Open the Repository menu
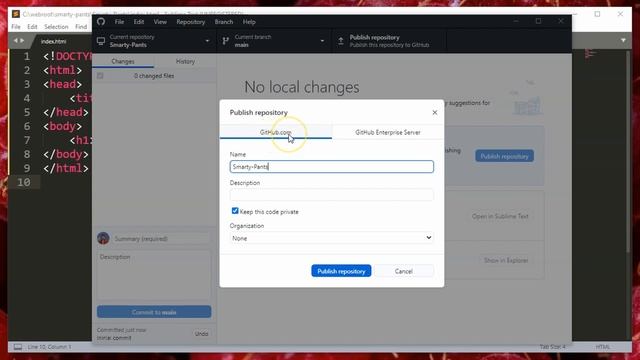 (191, 22)
